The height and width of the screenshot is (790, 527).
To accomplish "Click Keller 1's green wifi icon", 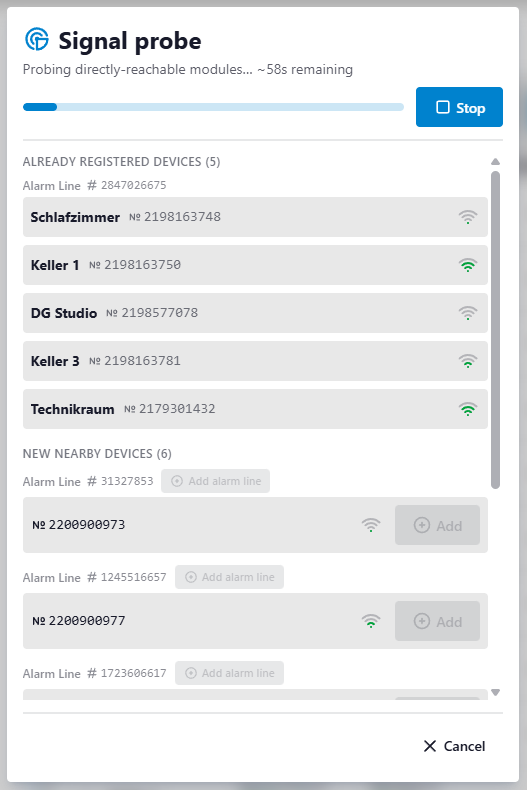I will (468, 265).
